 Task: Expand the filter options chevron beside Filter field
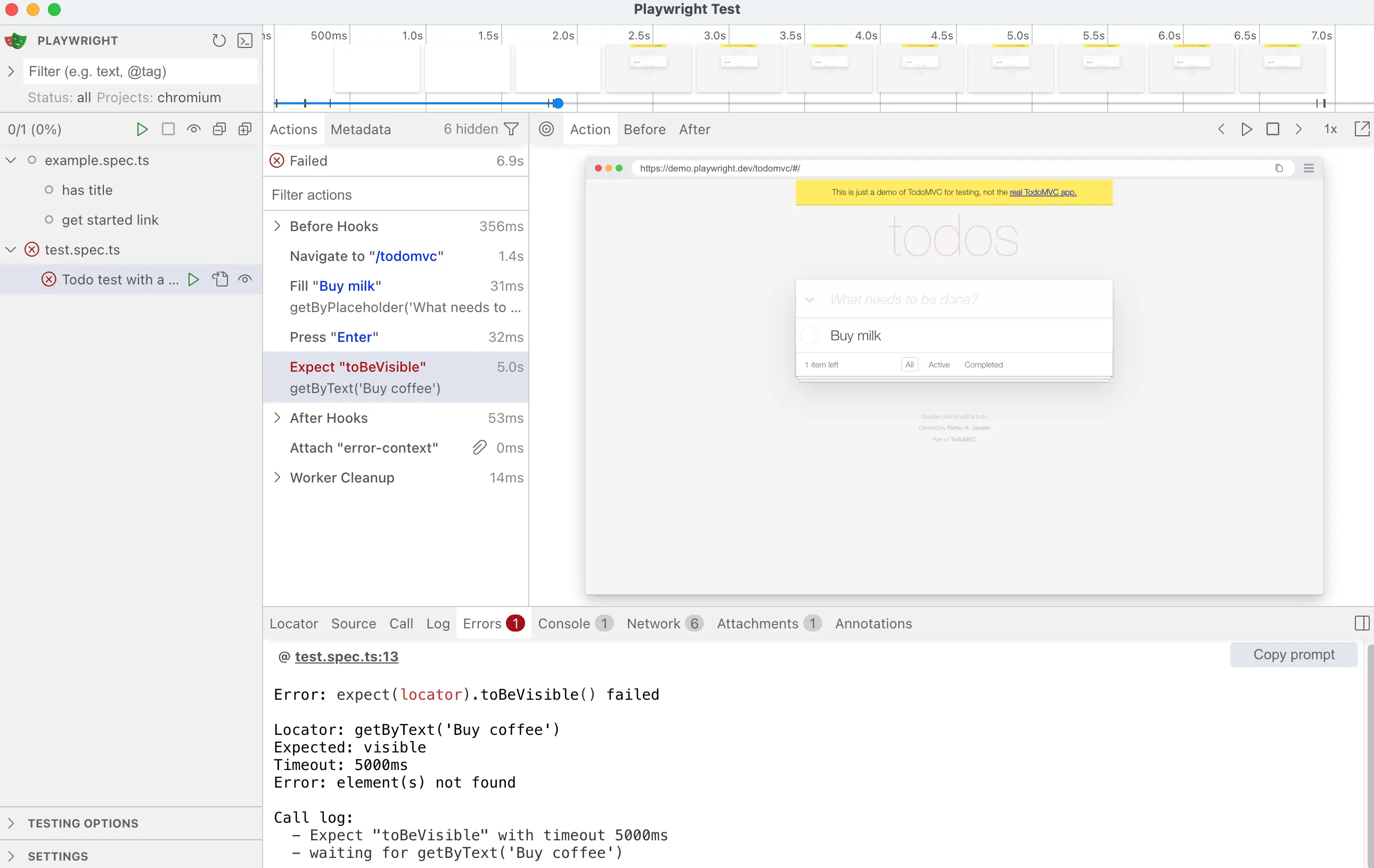11,71
